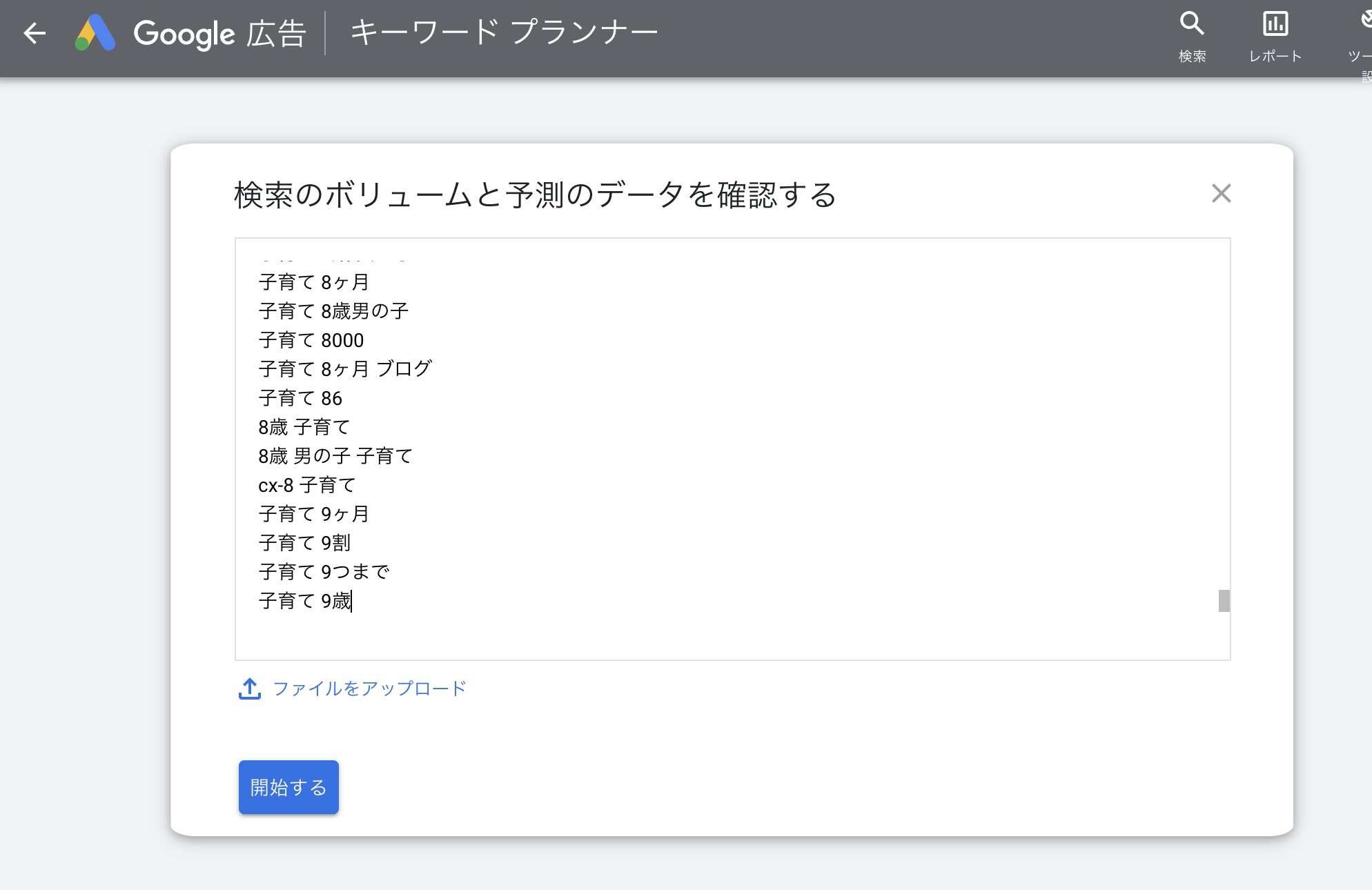Click the back arrow icon
The width and height of the screenshot is (1372, 890).
tap(34, 33)
